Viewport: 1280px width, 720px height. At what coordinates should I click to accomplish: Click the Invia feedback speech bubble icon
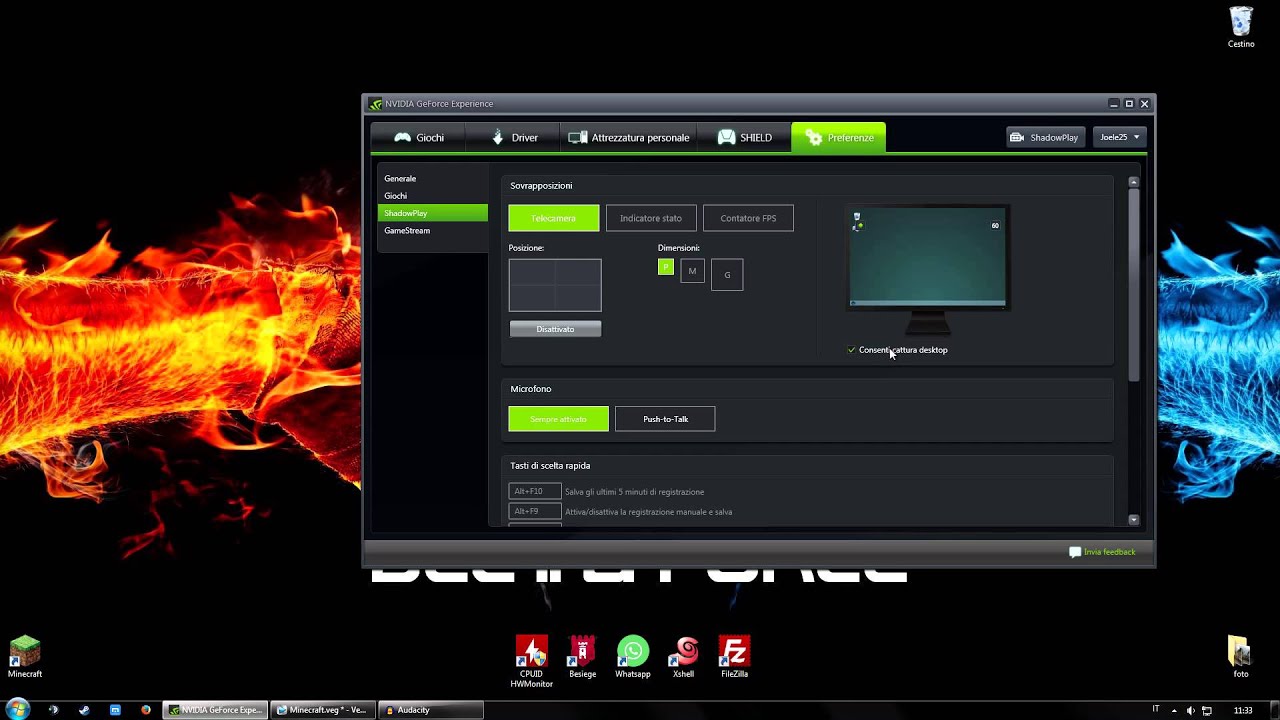(1075, 552)
